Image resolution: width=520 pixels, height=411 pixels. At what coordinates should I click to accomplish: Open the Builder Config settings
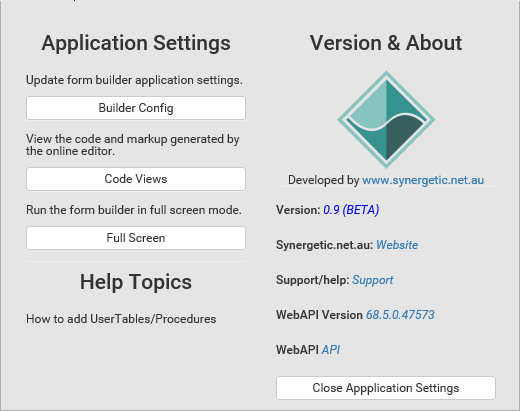[136, 108]
